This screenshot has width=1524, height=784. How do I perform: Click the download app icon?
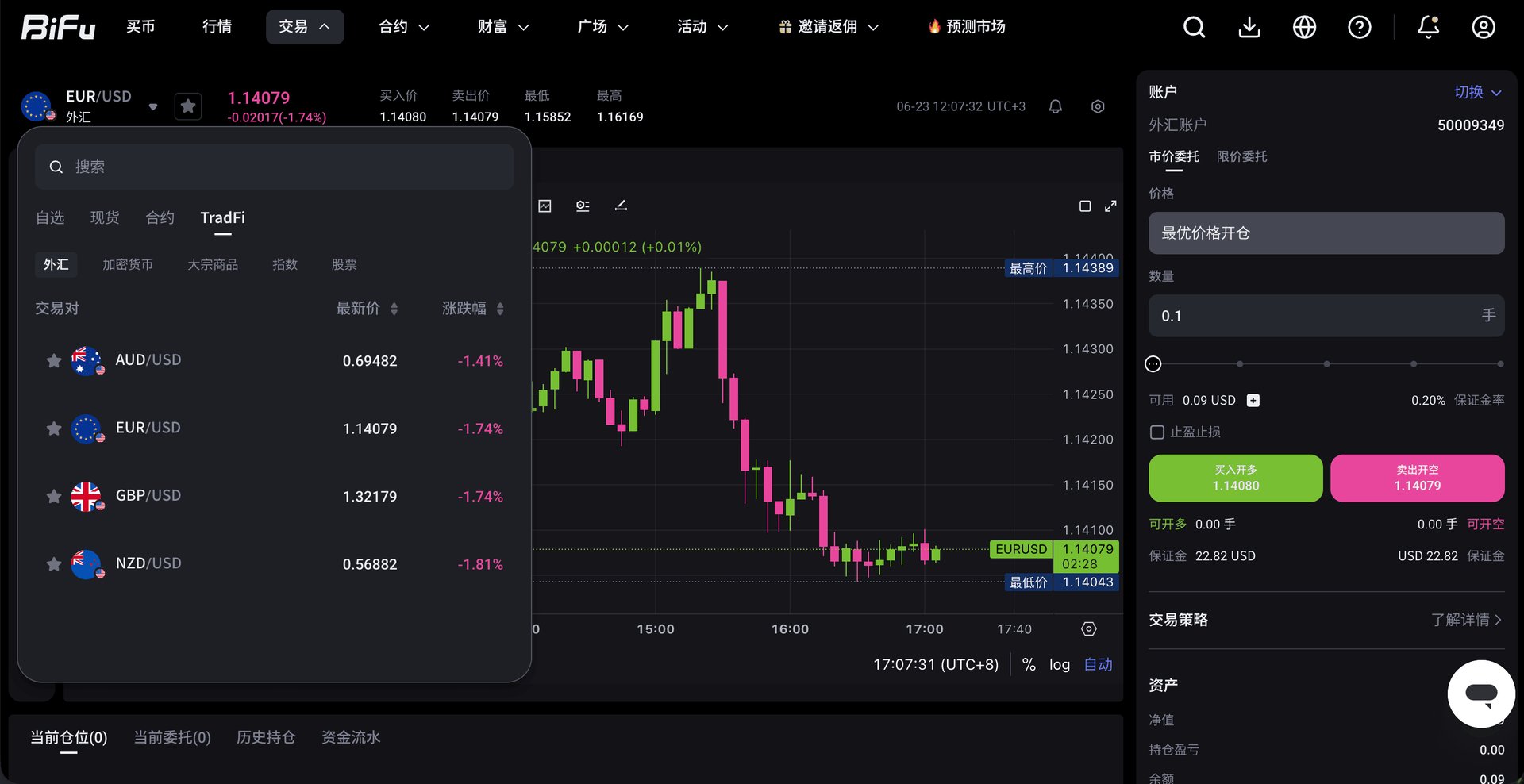[x=1249, y=27]
